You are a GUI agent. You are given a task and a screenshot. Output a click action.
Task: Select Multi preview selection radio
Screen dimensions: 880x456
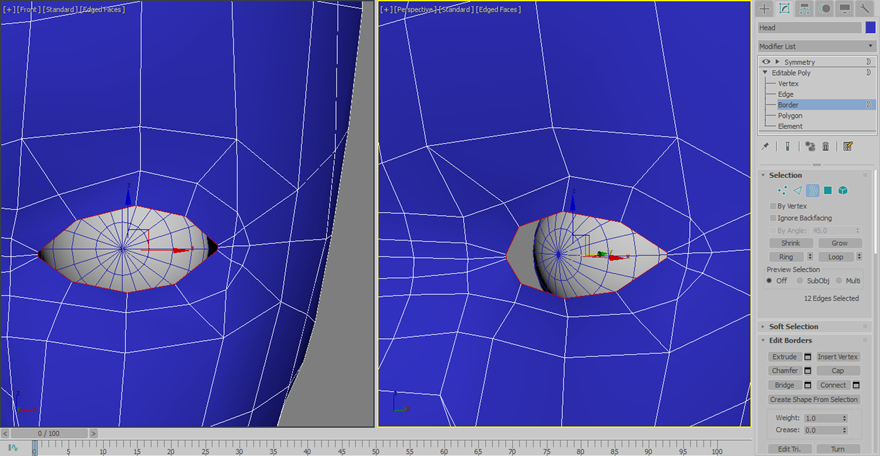839,280
